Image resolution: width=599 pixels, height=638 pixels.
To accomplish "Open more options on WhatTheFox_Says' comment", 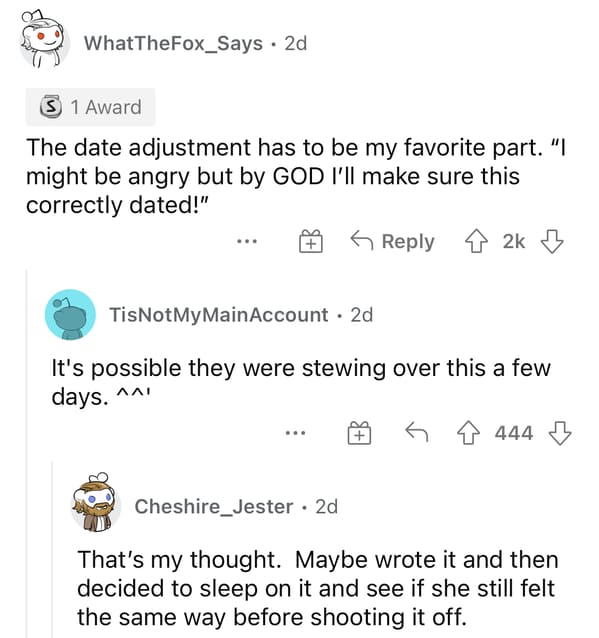I will [x=247, y=241].
